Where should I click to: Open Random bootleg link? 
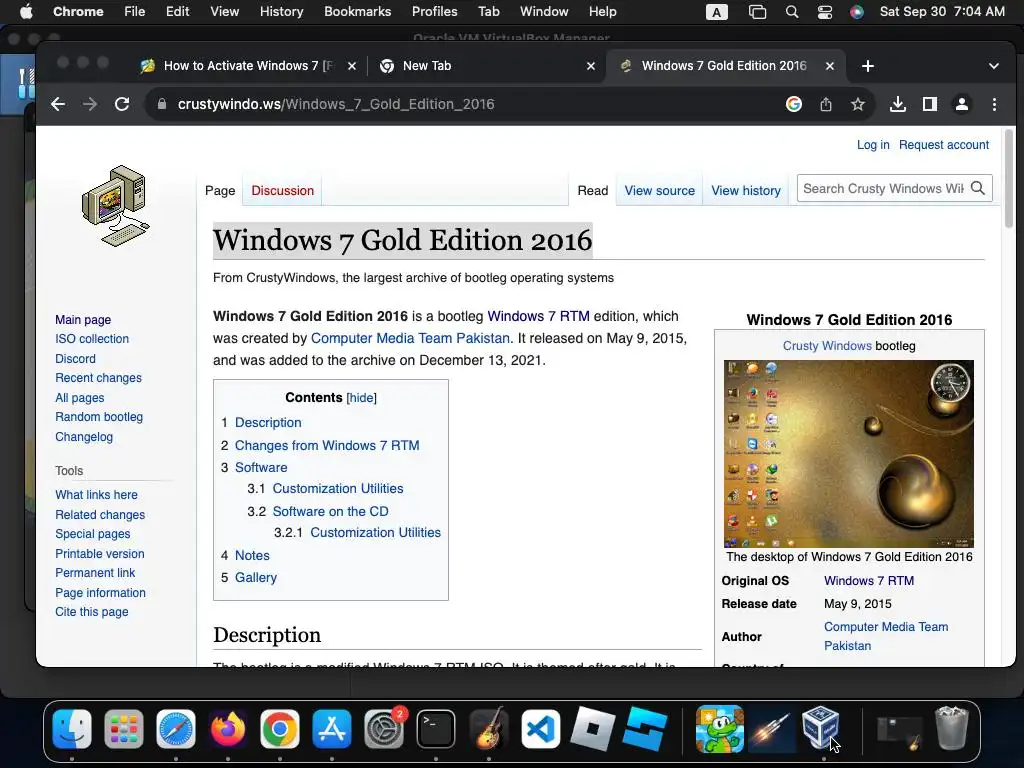point(99,417)
